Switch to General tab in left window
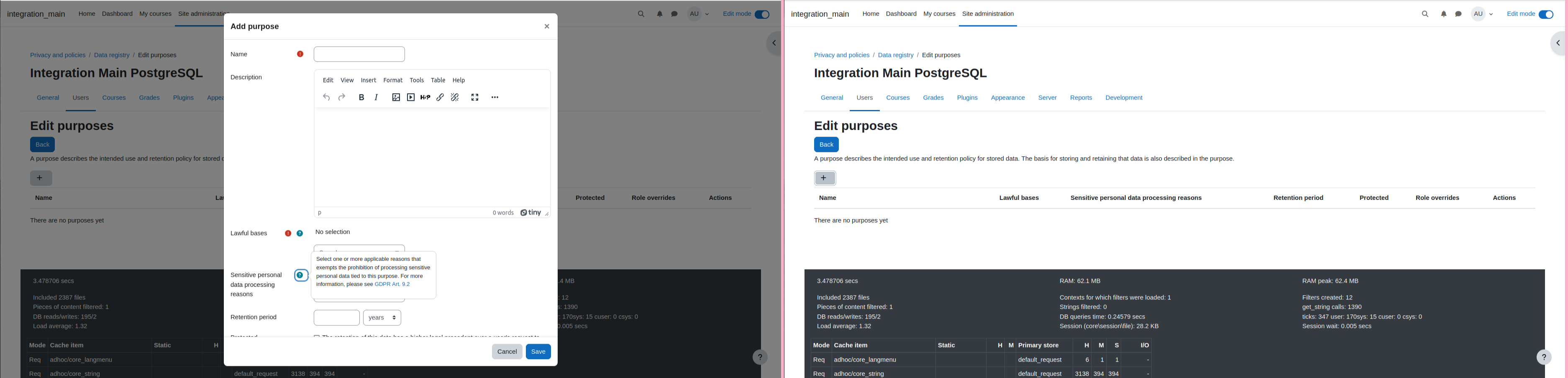 [47, 98]
